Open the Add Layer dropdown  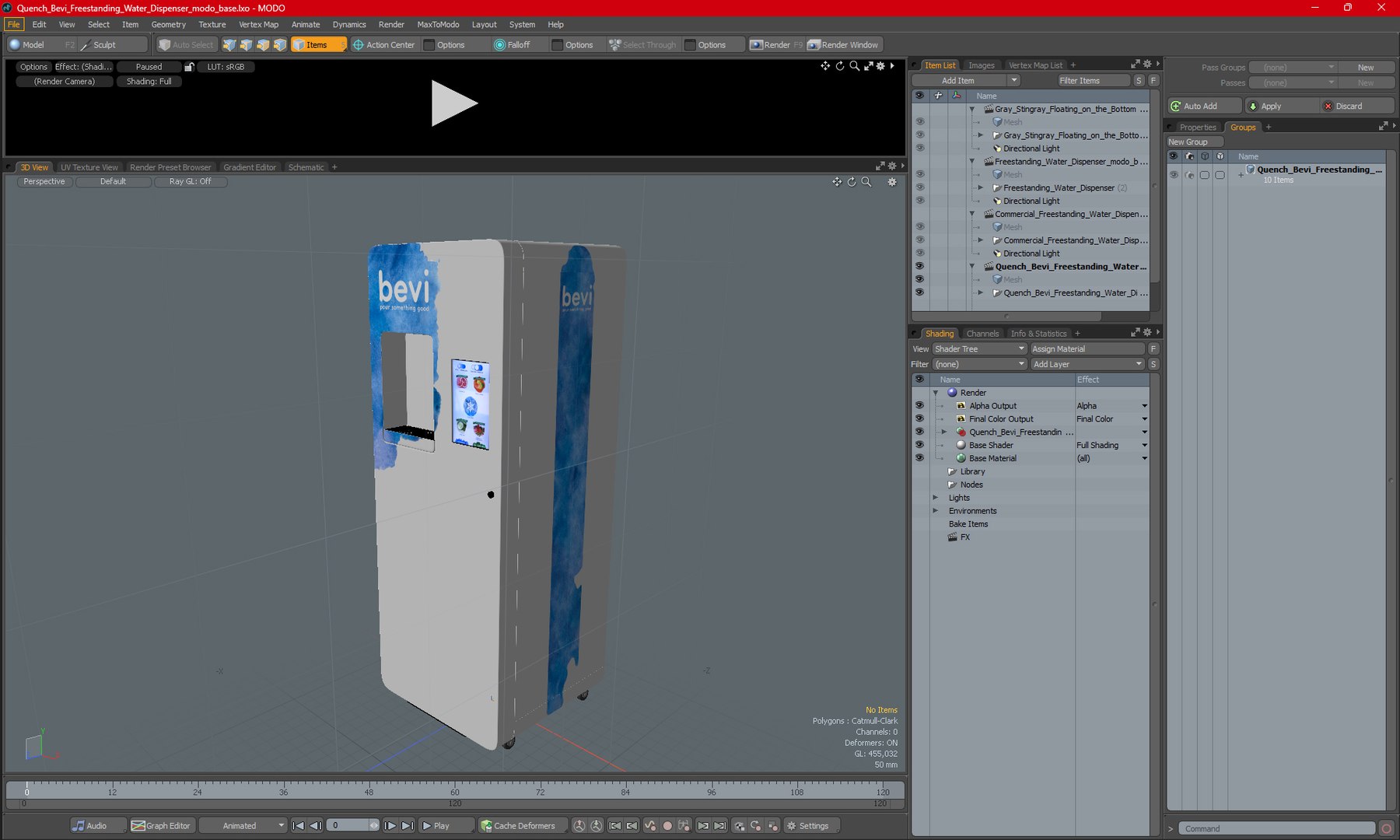click(x=1087, y=364)
